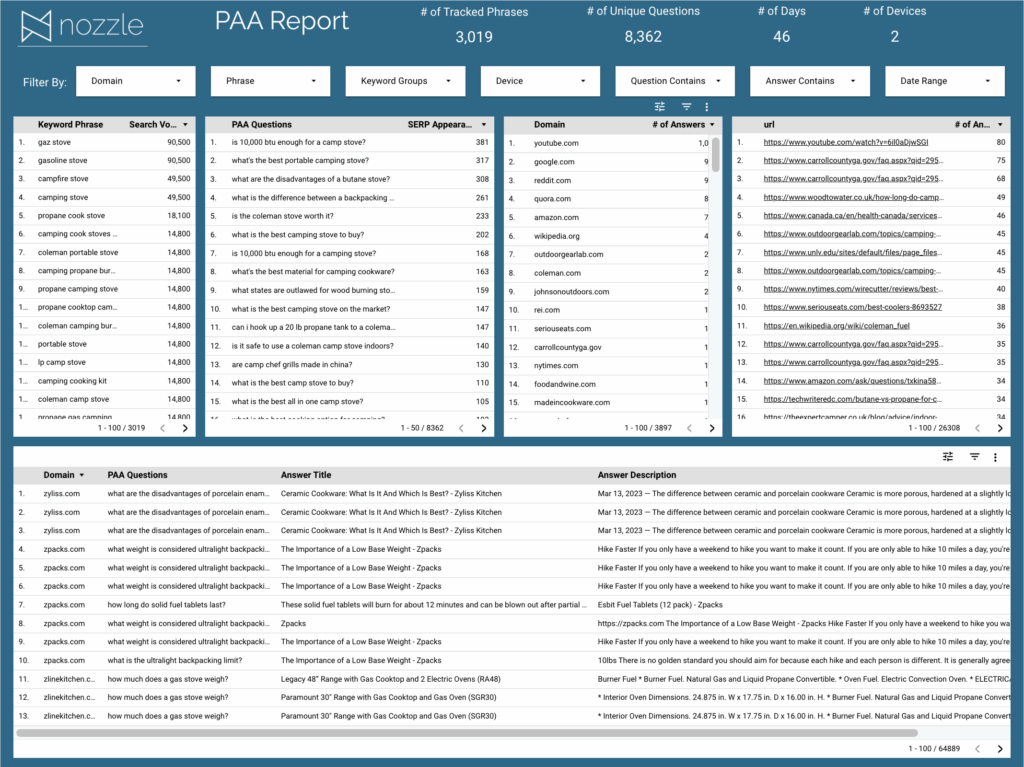Show next page of Domain answers table

click(x=712, y=428)
